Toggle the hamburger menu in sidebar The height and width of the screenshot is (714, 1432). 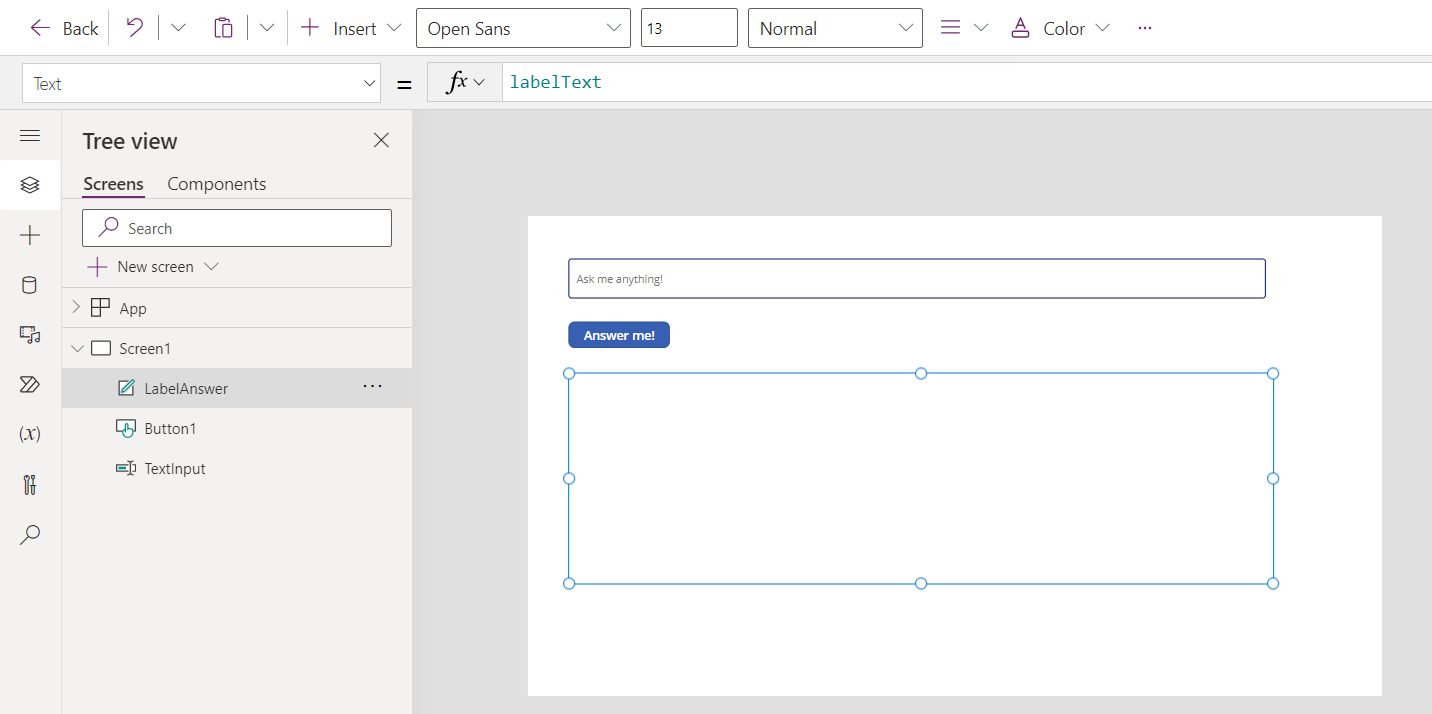tap(30, 136)
